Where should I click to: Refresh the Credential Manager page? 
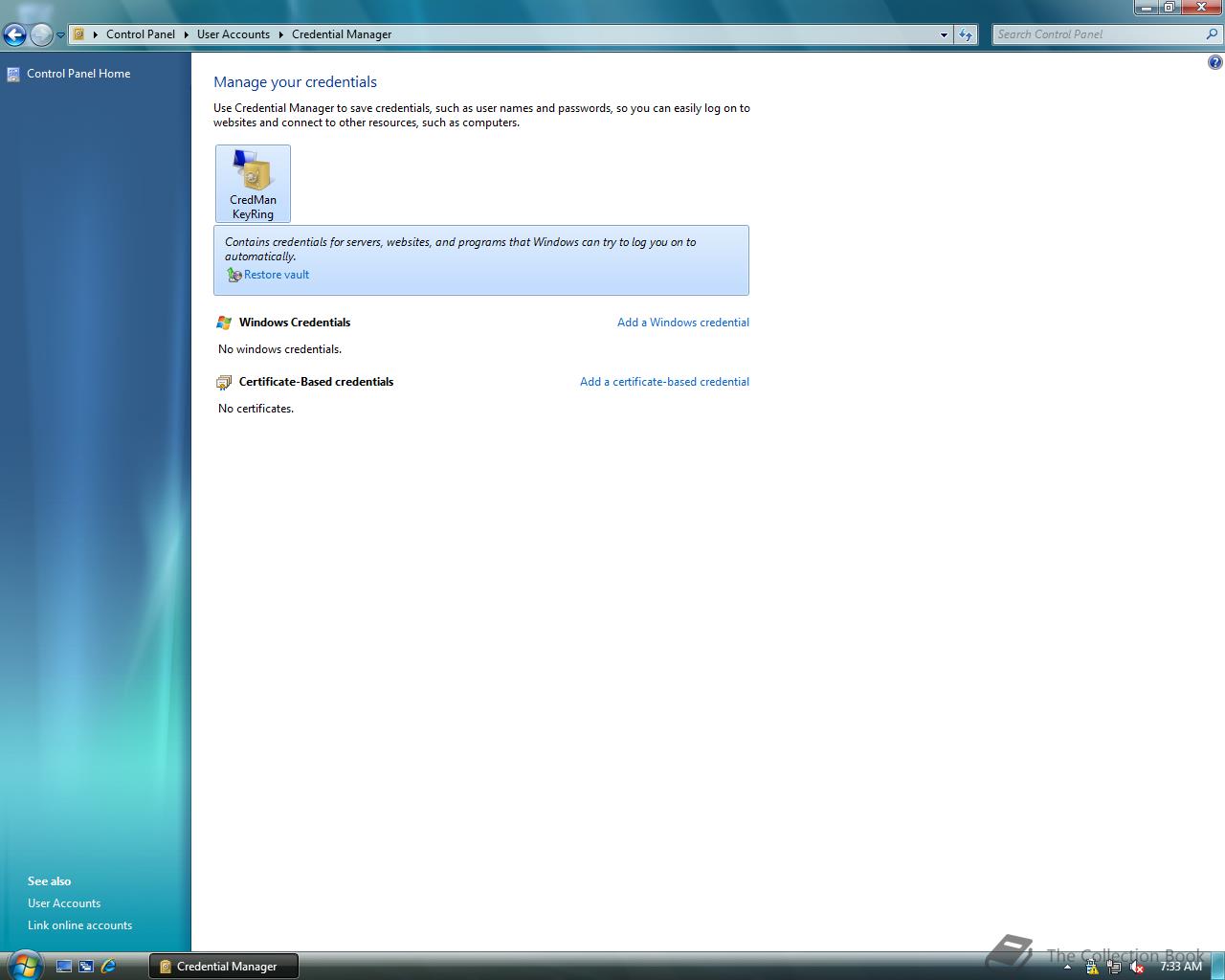(x=966, y=34)
